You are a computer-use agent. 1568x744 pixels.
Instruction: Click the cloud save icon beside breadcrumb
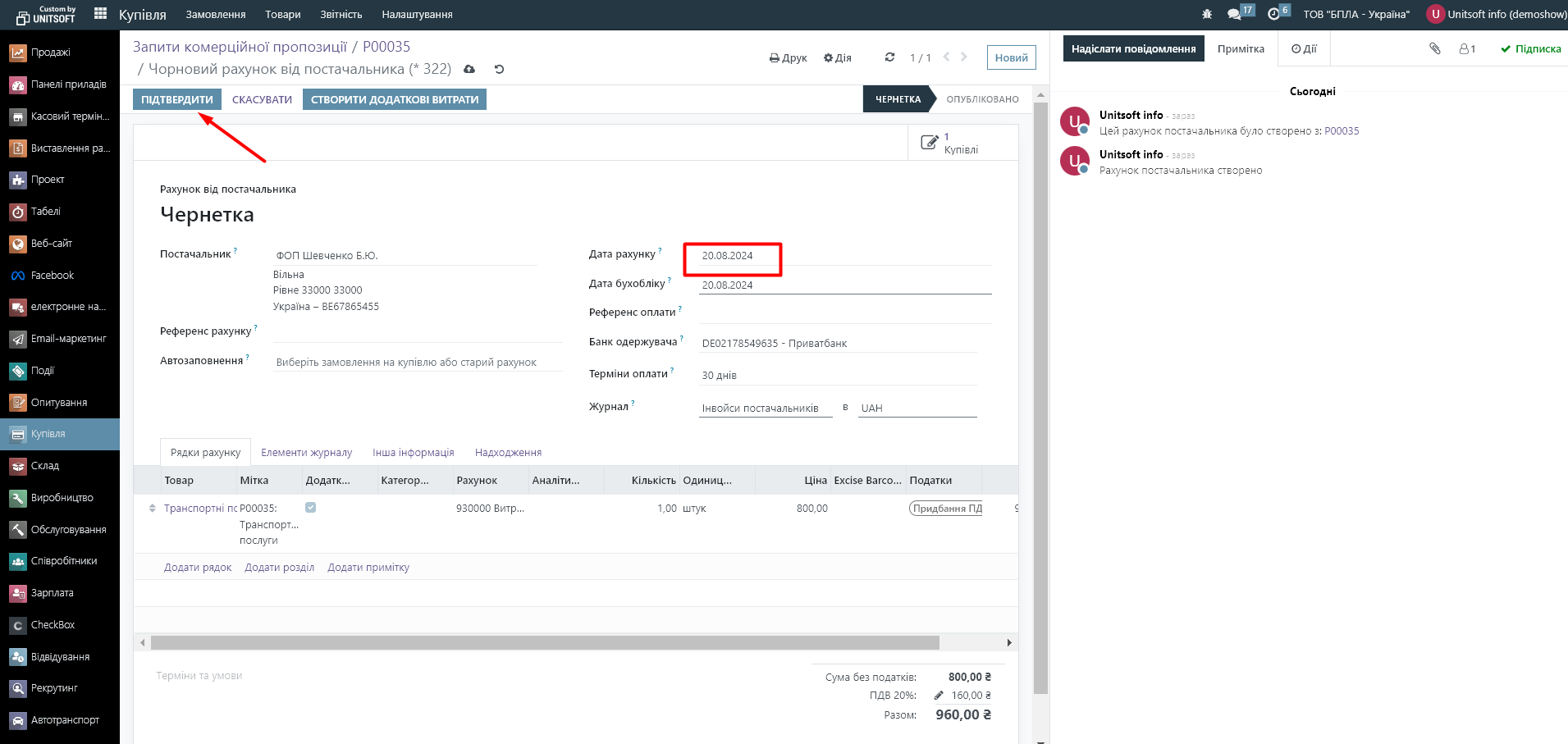[469, 70]
